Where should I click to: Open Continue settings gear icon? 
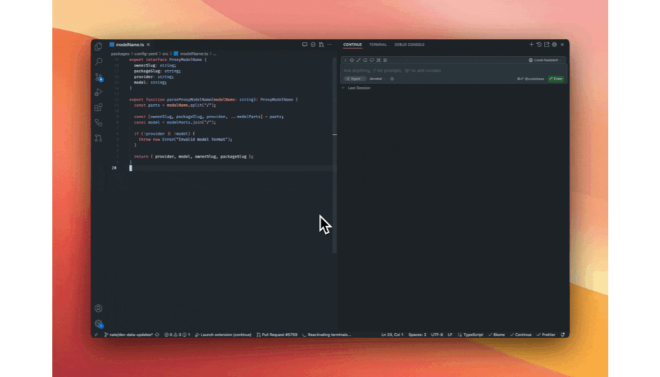pyautogui.click(x=554, y=45)
